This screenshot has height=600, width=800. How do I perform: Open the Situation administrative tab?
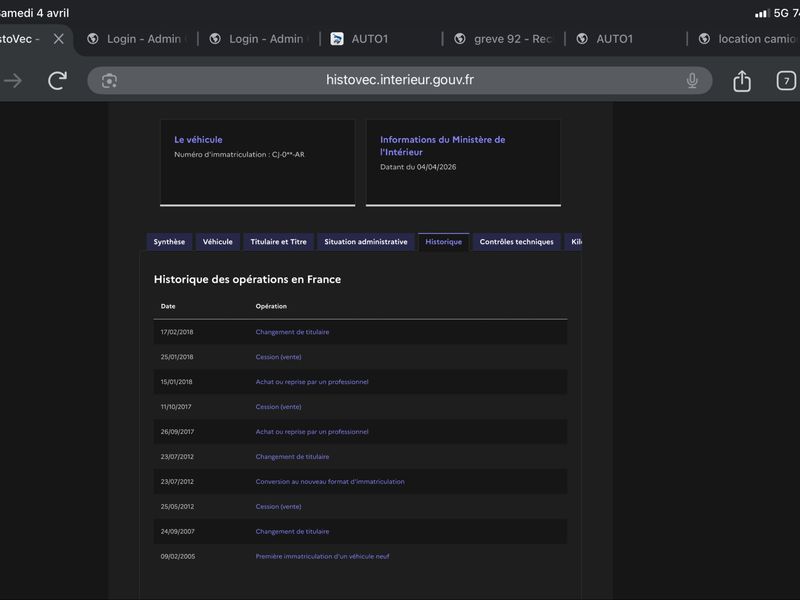tap(366, 242)
